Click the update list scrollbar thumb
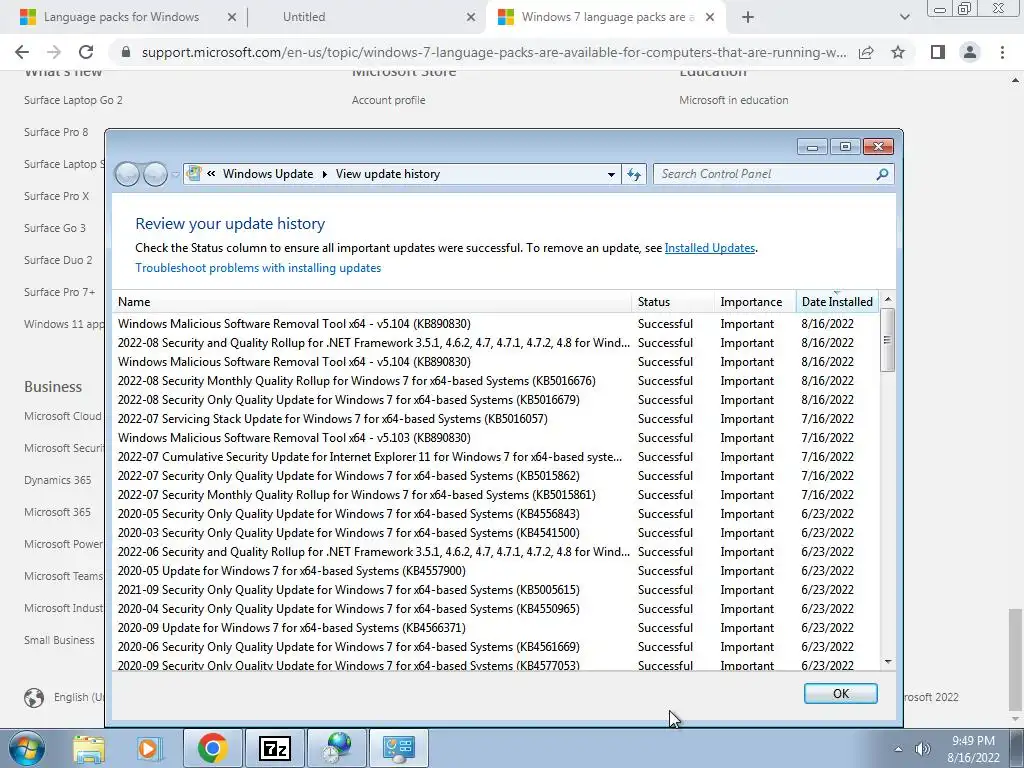The height and width of the screenshot is (768, 1024). (887, 340)
